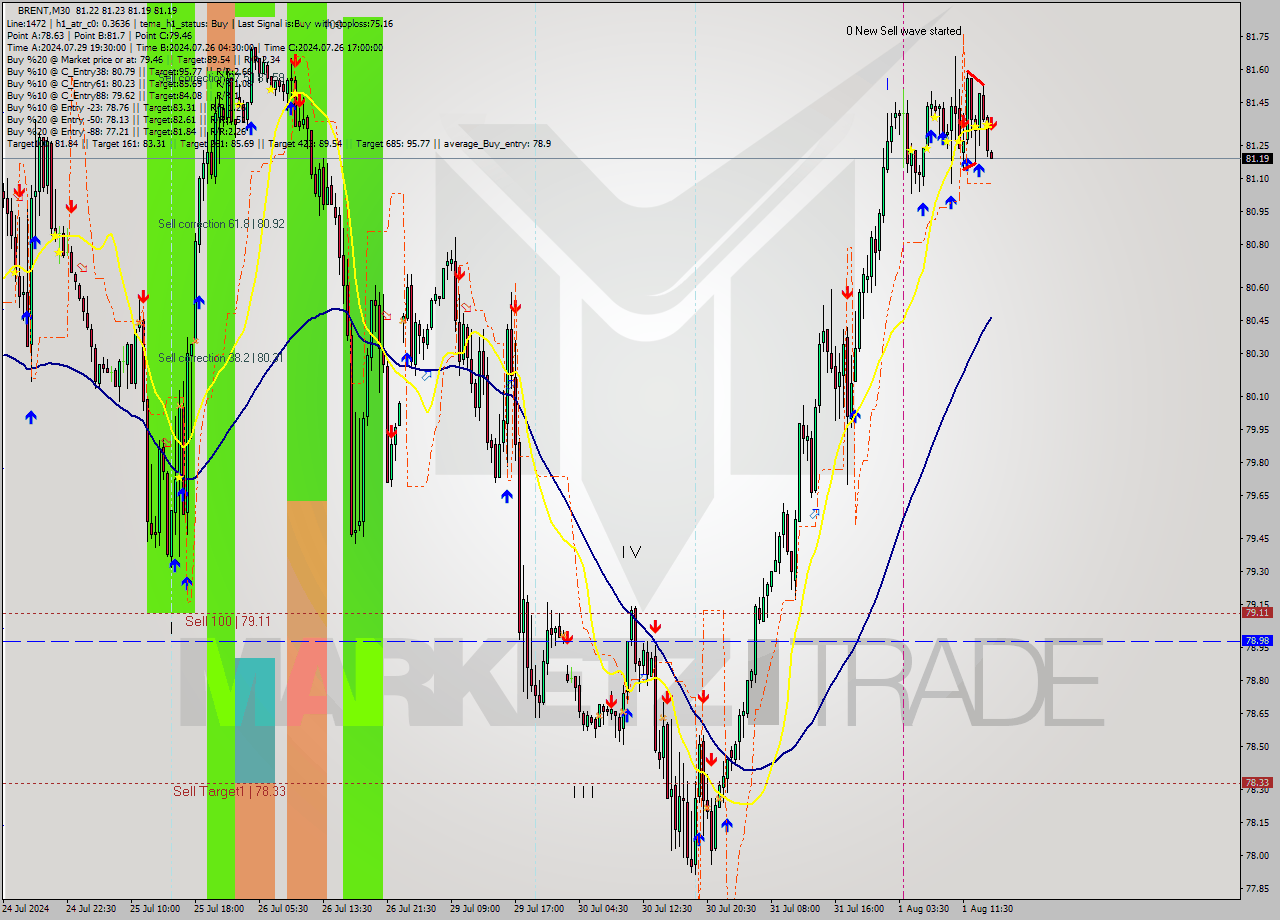Image resolution: width=1280 pixels, height=920 pixels.
Task: Click the 79.30 price axis label
Action: point(1257,572)
